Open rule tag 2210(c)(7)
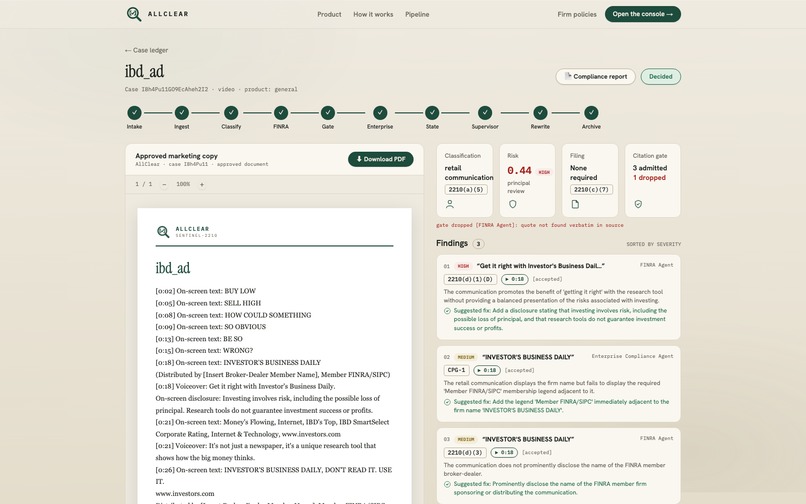Image resolution: width=806 pixels, height=504 pixels. pyautogui.click(x=591, y=190)
